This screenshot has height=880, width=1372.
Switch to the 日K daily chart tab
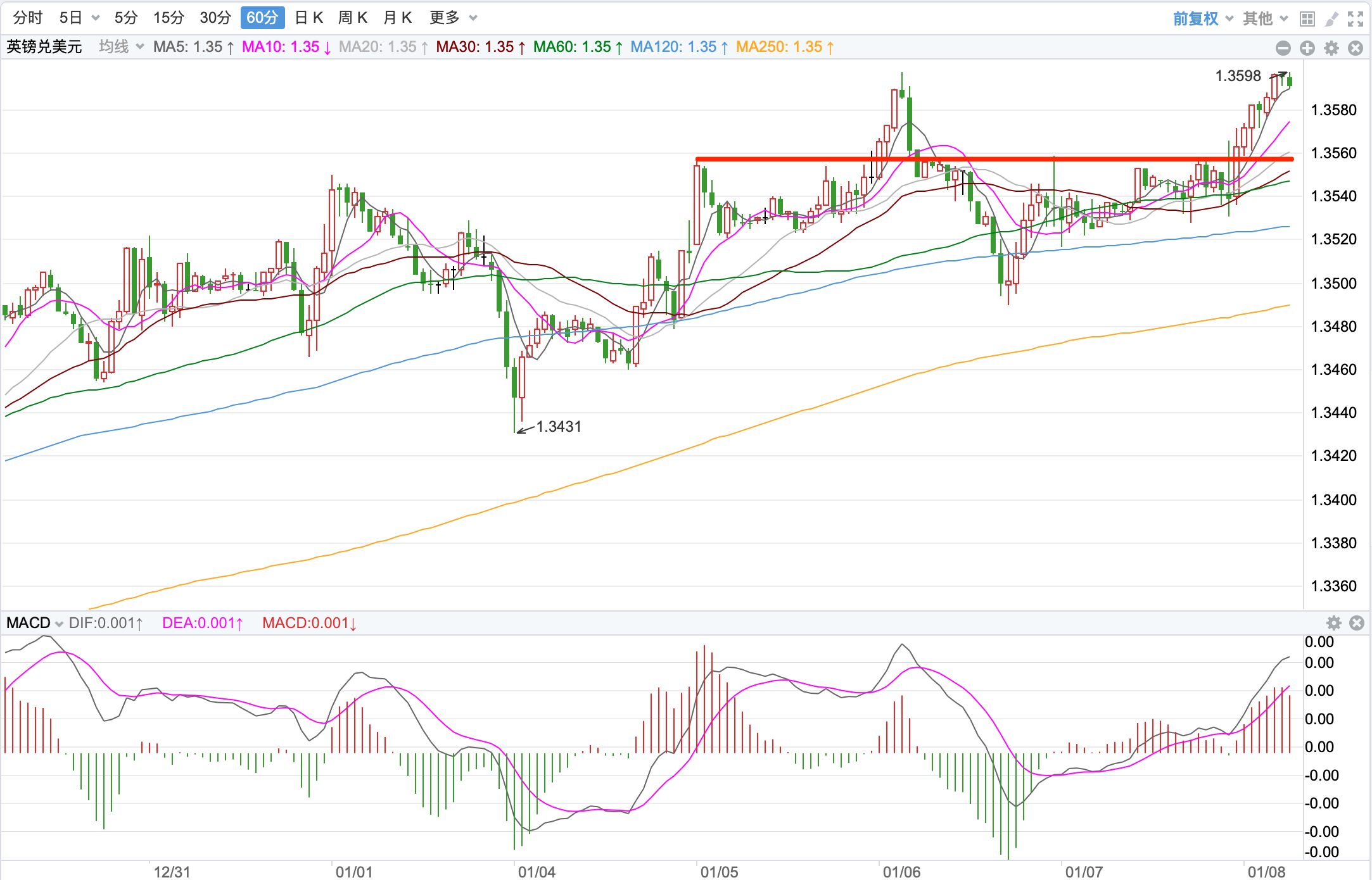click(x=309, y=18)
